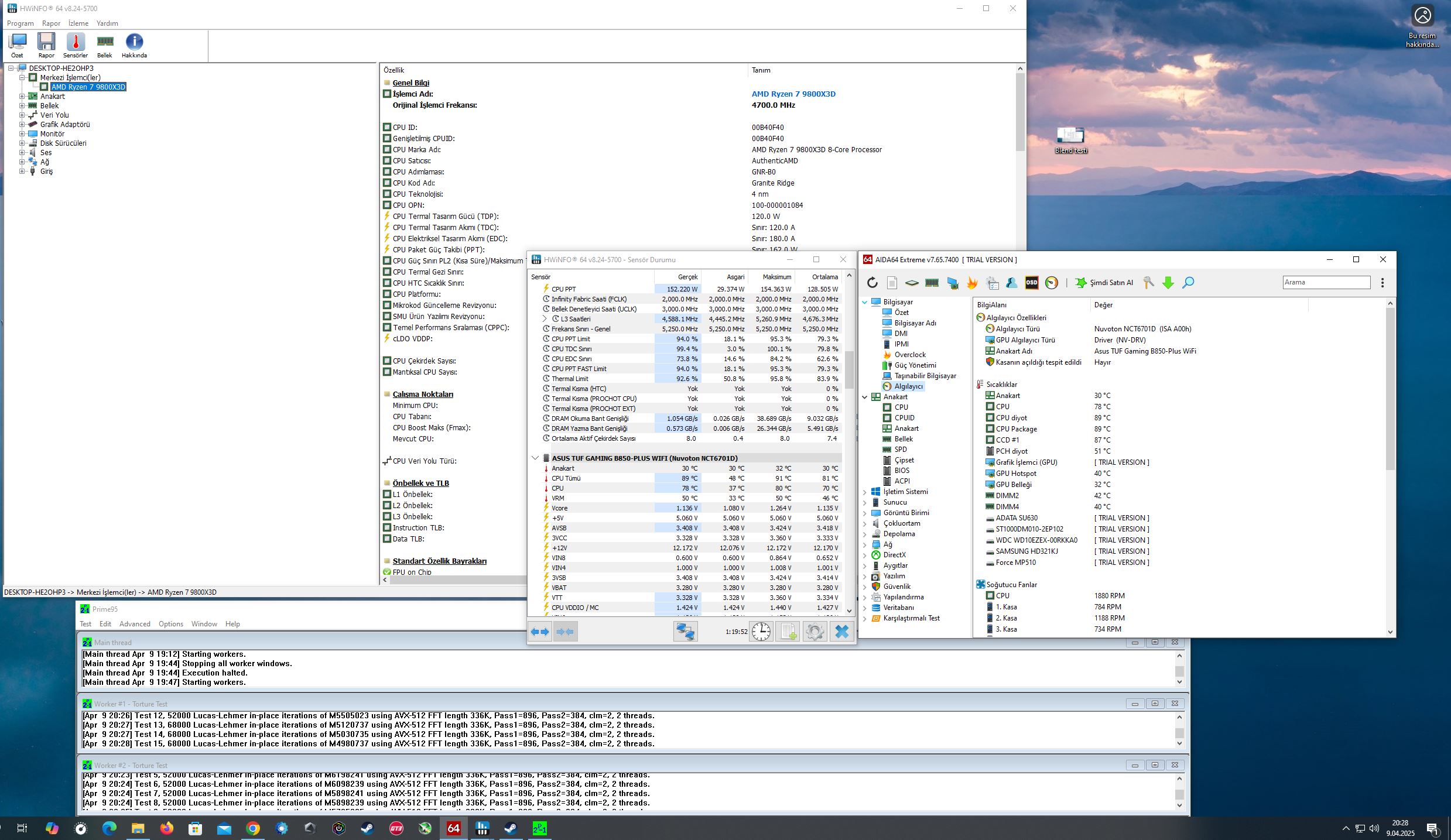Open the Options menu in Prime95

click(x=171, y=624)
